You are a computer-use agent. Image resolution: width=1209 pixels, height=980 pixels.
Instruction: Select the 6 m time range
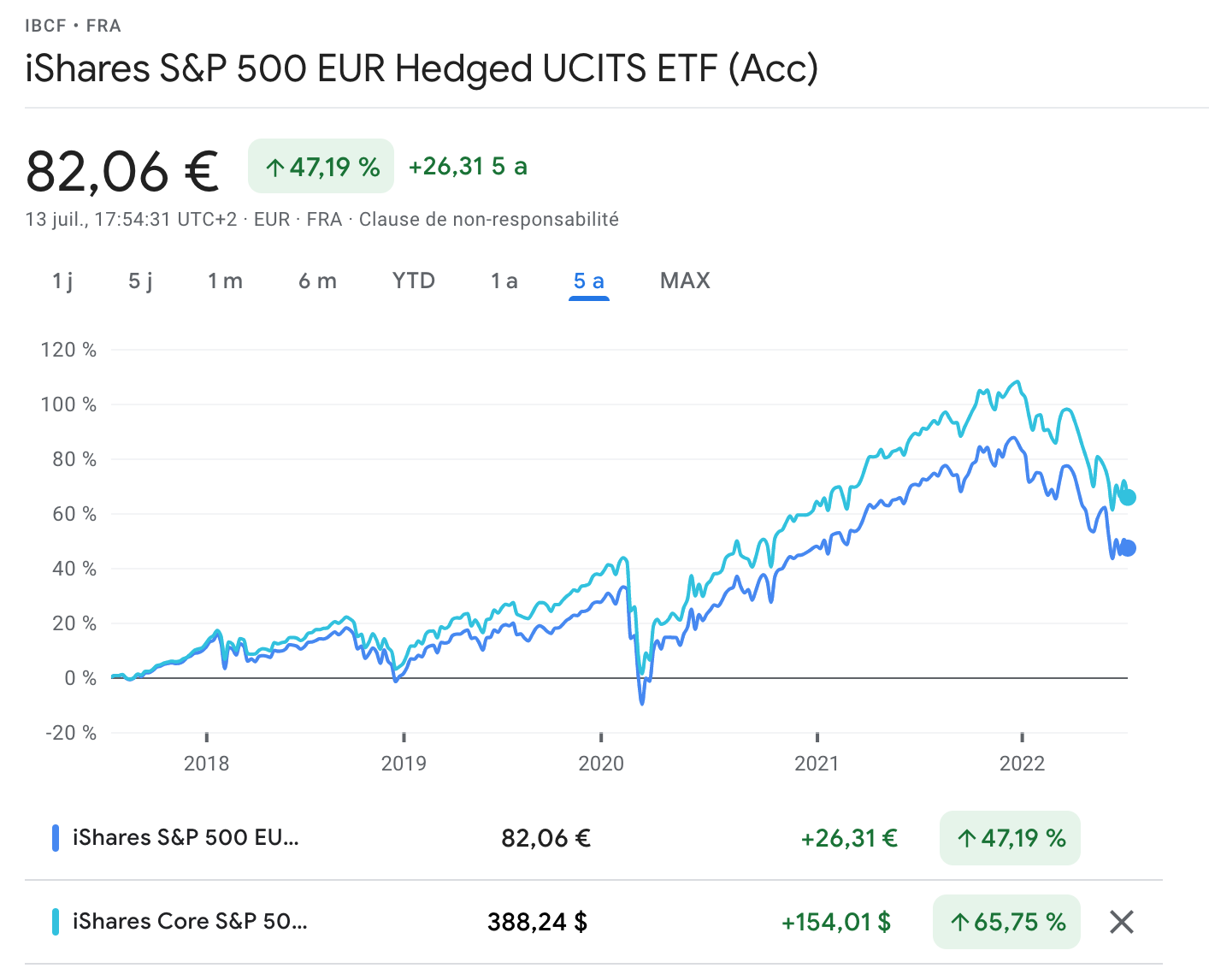coord(317,281)
